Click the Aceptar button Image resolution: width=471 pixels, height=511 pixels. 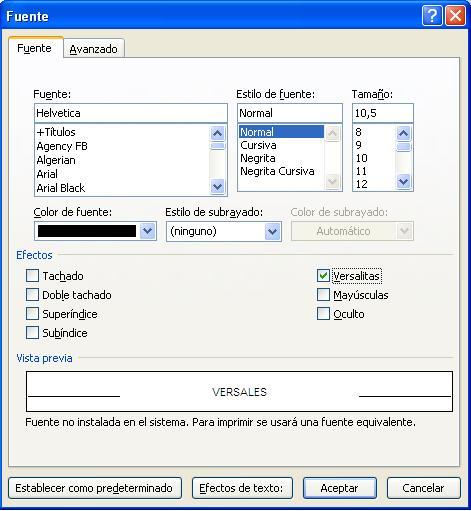340,488
